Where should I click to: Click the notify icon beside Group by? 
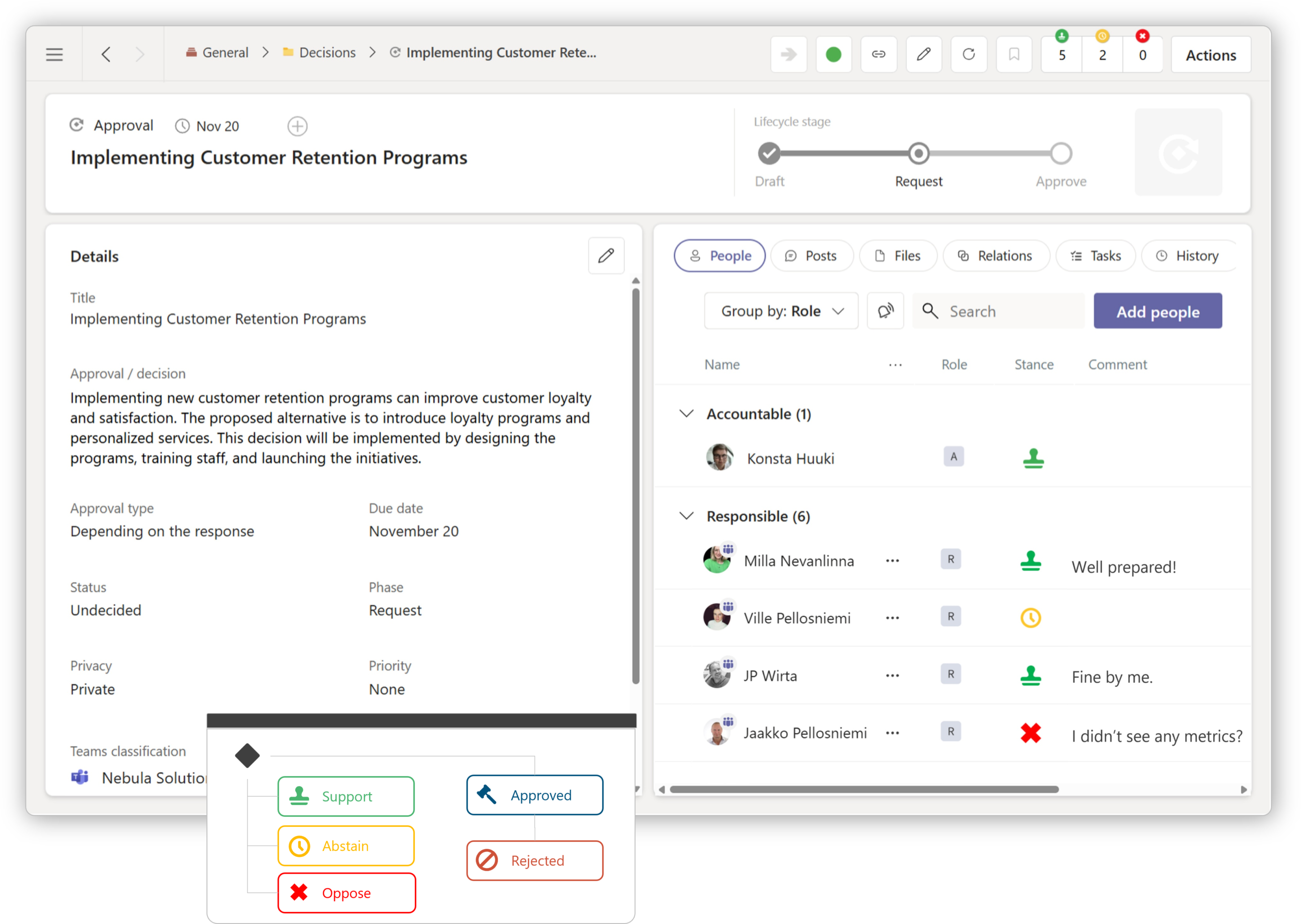(885, 311)
